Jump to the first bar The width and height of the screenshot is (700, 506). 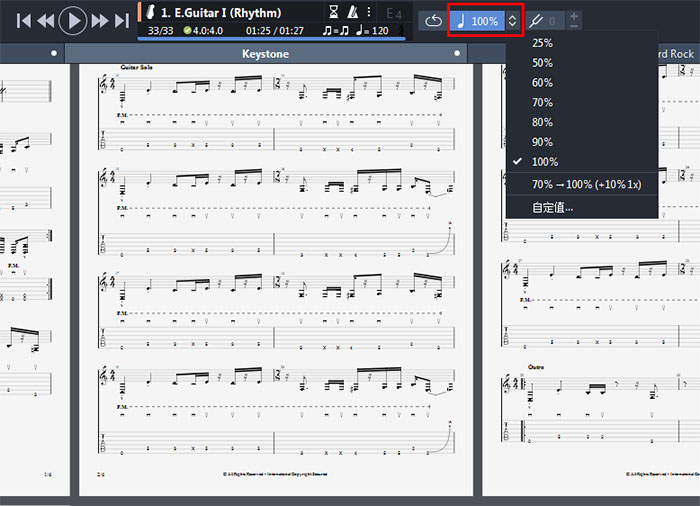pyautogui.click(x=24, y=20)
